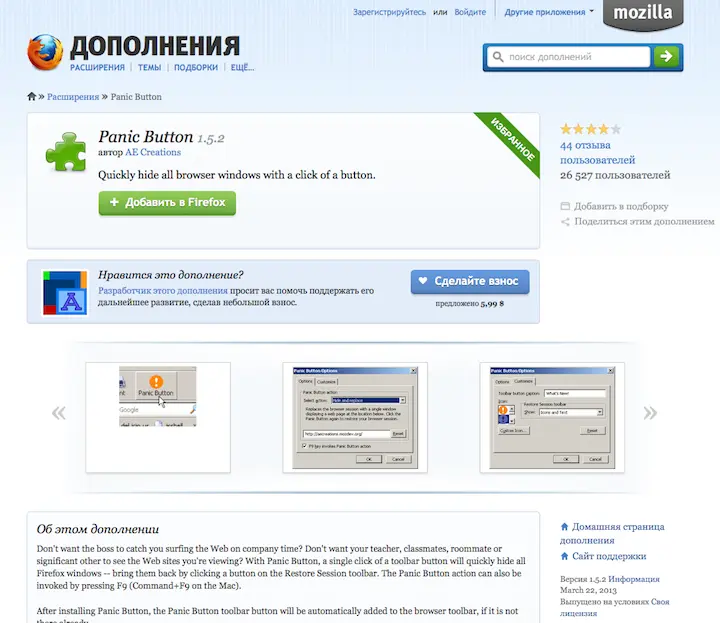Click share icon beside Поделиться этим дополнением

pos(565,222)
